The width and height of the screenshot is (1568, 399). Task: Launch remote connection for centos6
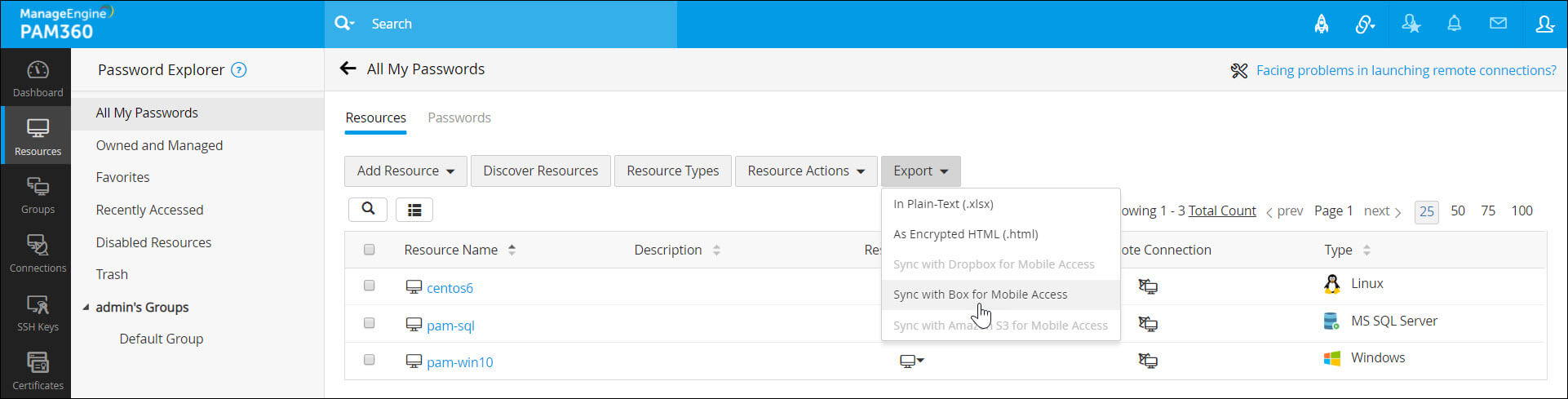click(x=1148, y=286)
